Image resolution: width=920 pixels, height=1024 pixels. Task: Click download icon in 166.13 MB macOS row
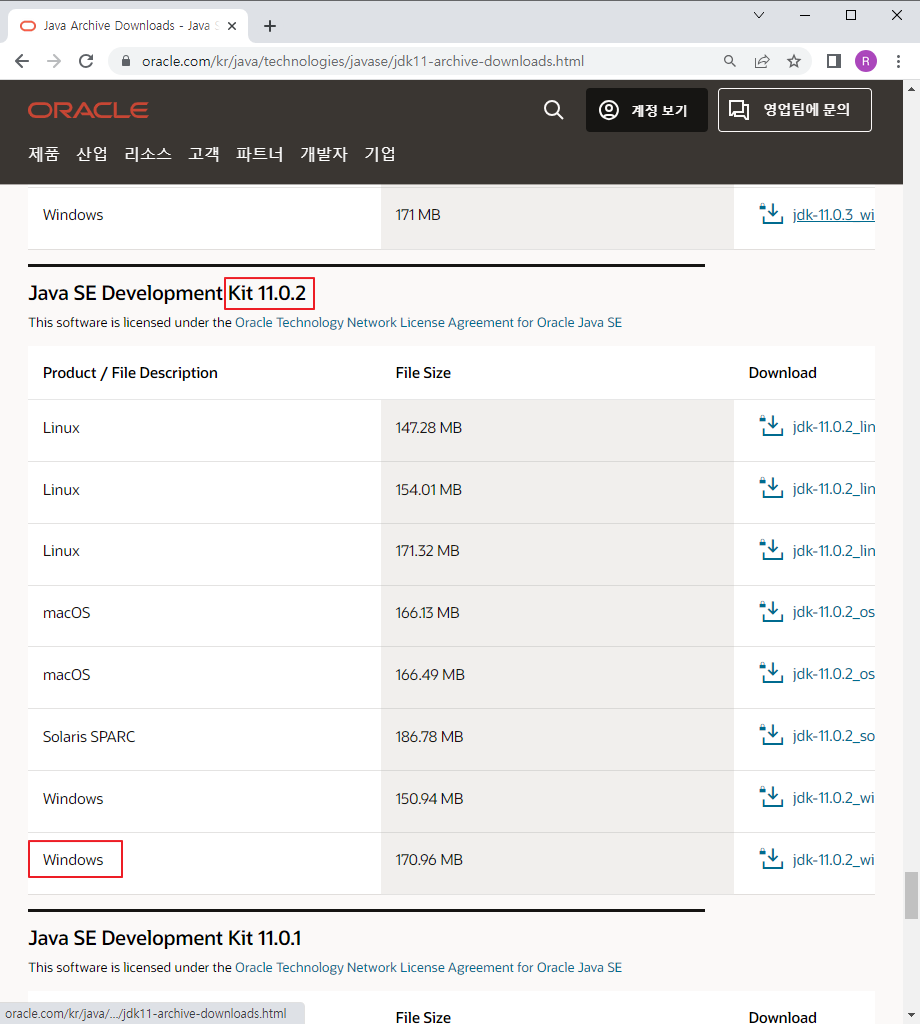pos(771,612)
